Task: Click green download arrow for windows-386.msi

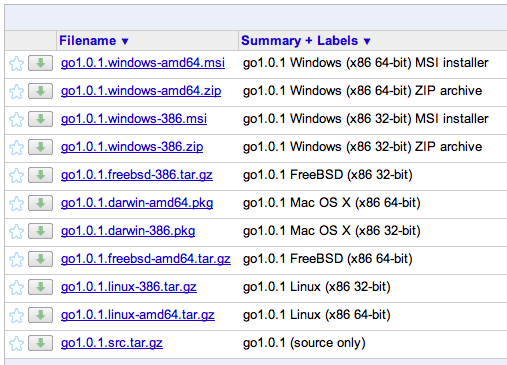Action: (40, 119)
